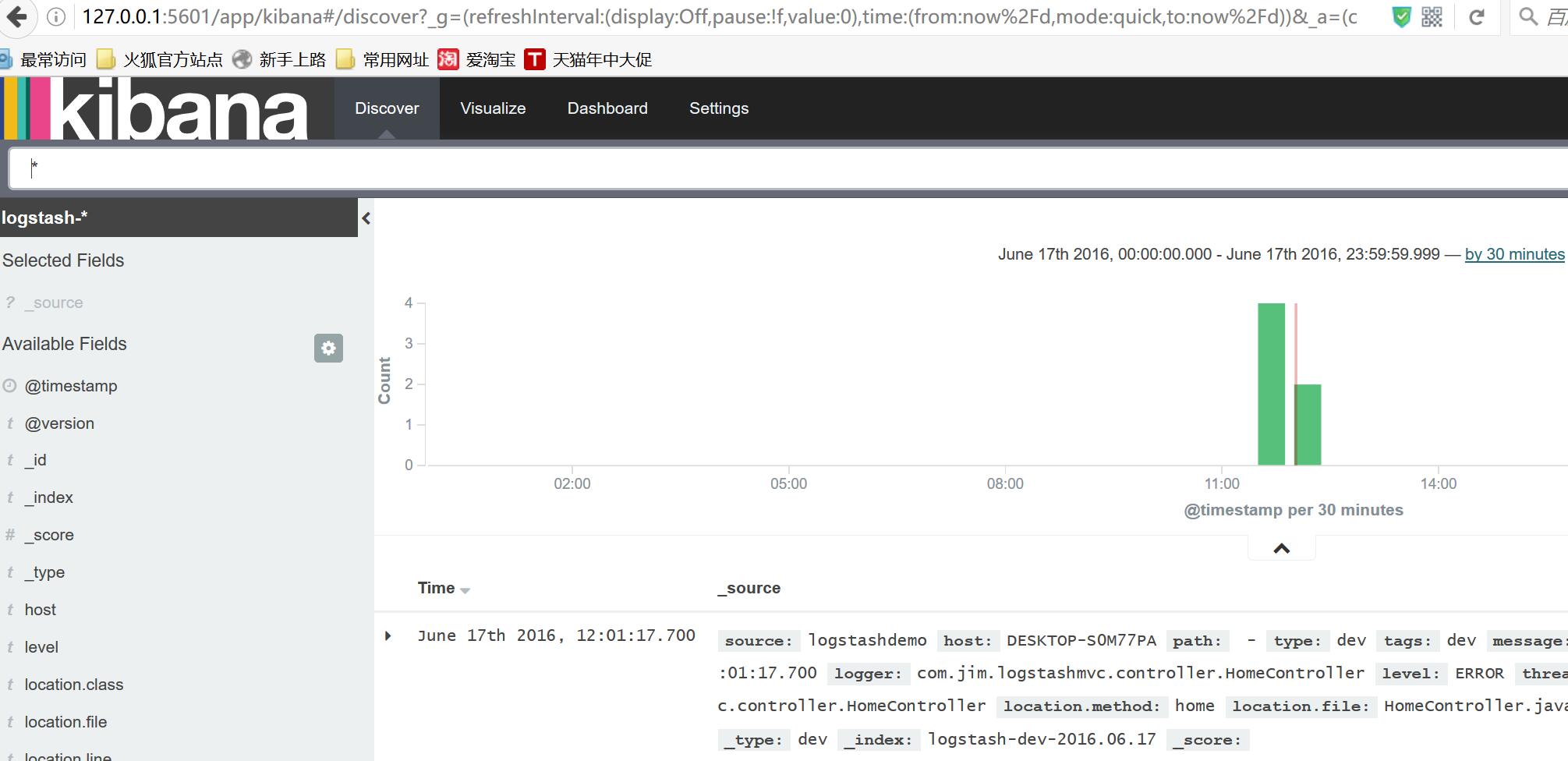
Task: Select the location.class field
Action: click(74, 685)
